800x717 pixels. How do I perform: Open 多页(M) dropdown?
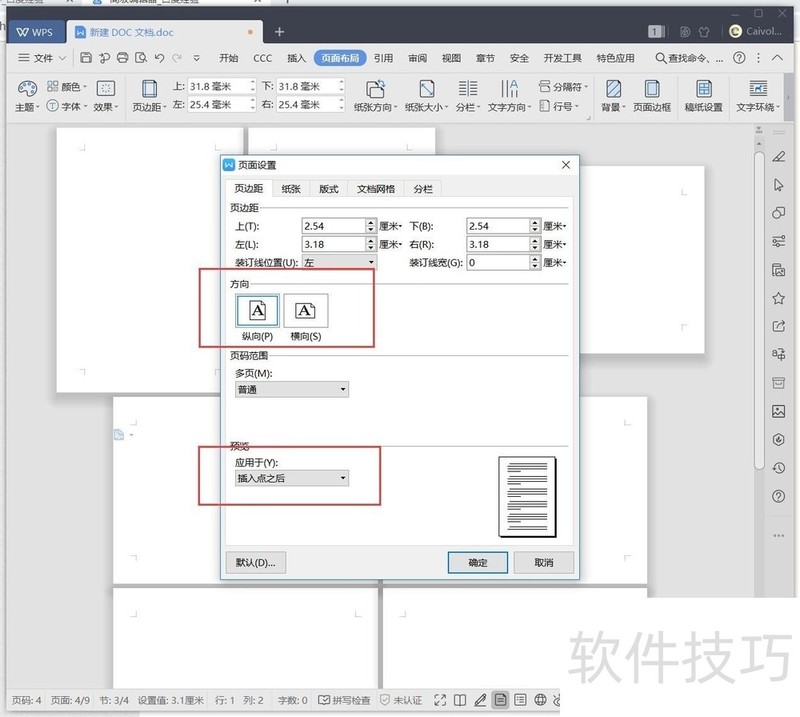pyautogui.click(x=292, y=389)
